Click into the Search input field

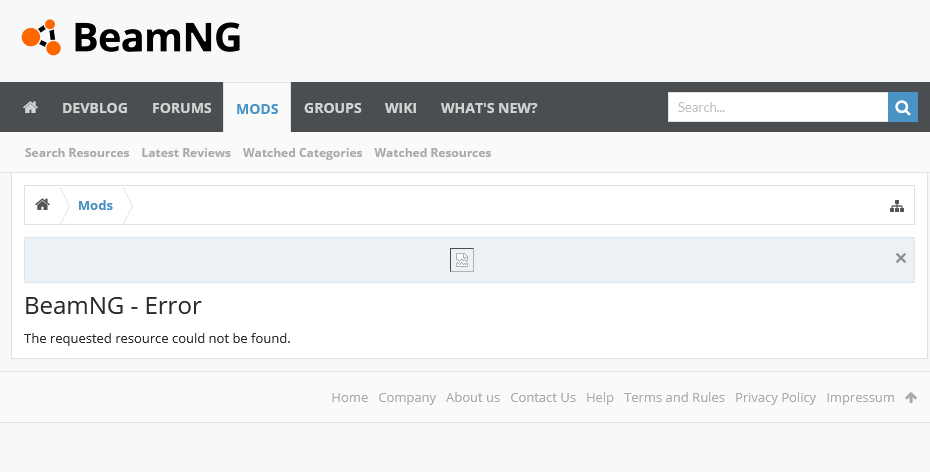coord(778,107)
